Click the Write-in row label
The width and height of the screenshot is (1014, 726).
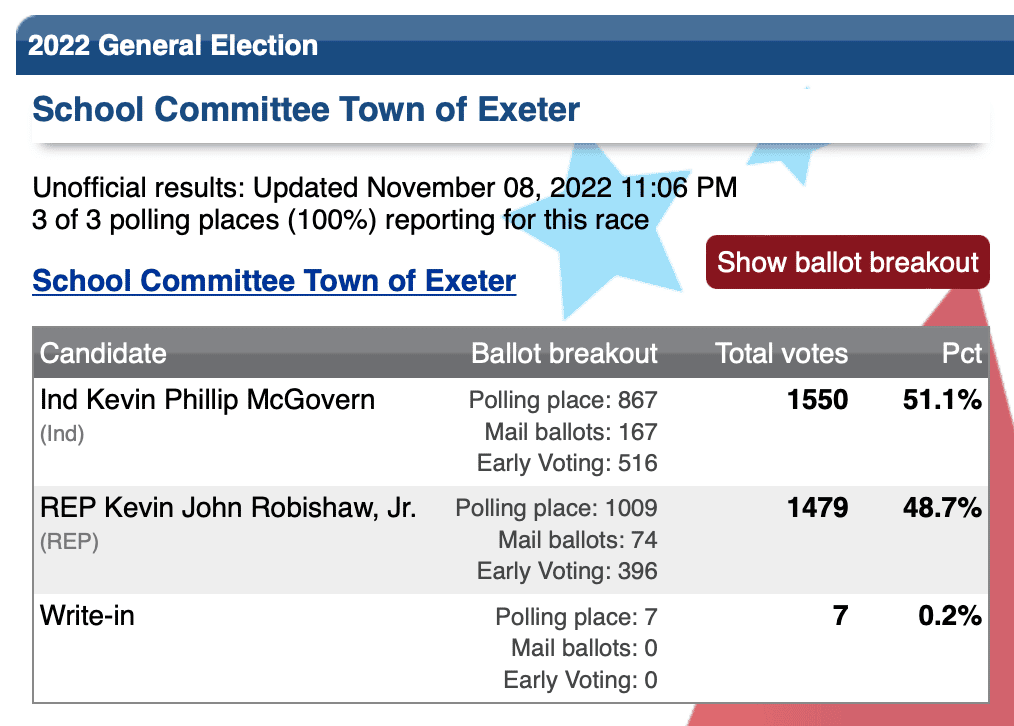point(87,615)
